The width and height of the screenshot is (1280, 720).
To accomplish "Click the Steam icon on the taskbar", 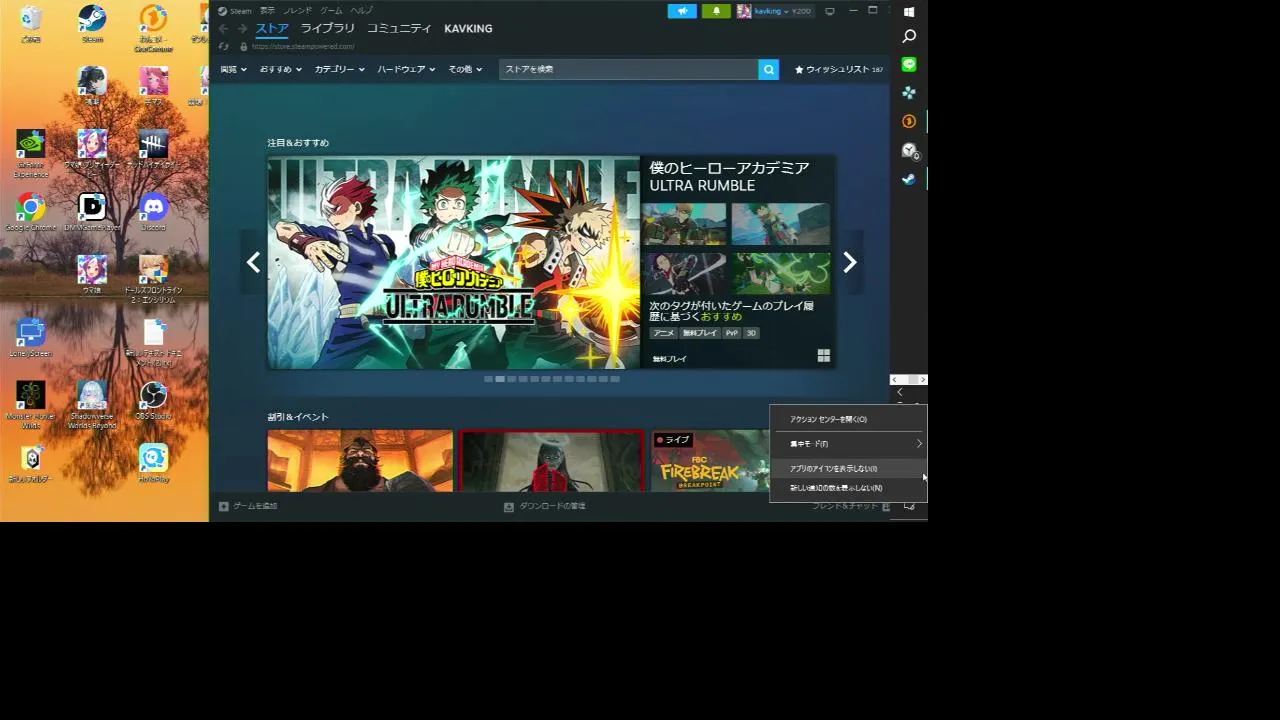I will pos(909,179).
